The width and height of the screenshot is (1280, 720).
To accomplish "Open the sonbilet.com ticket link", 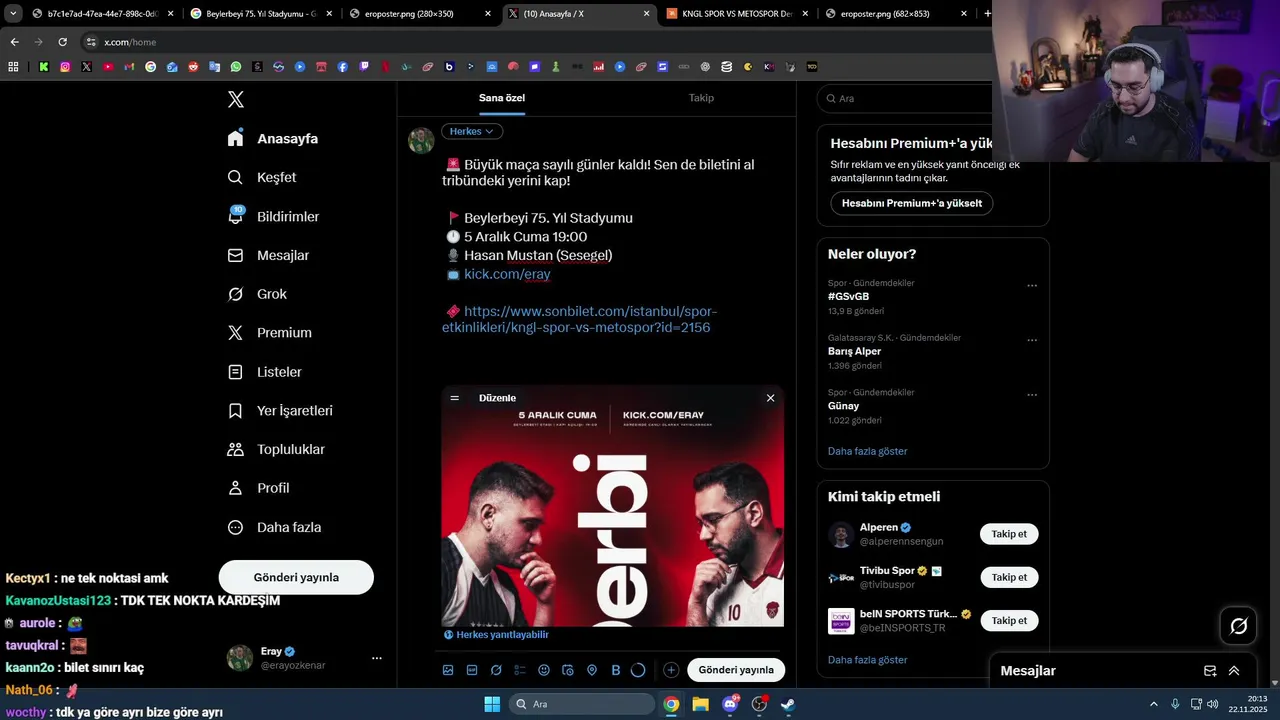I will pos(578,319).
